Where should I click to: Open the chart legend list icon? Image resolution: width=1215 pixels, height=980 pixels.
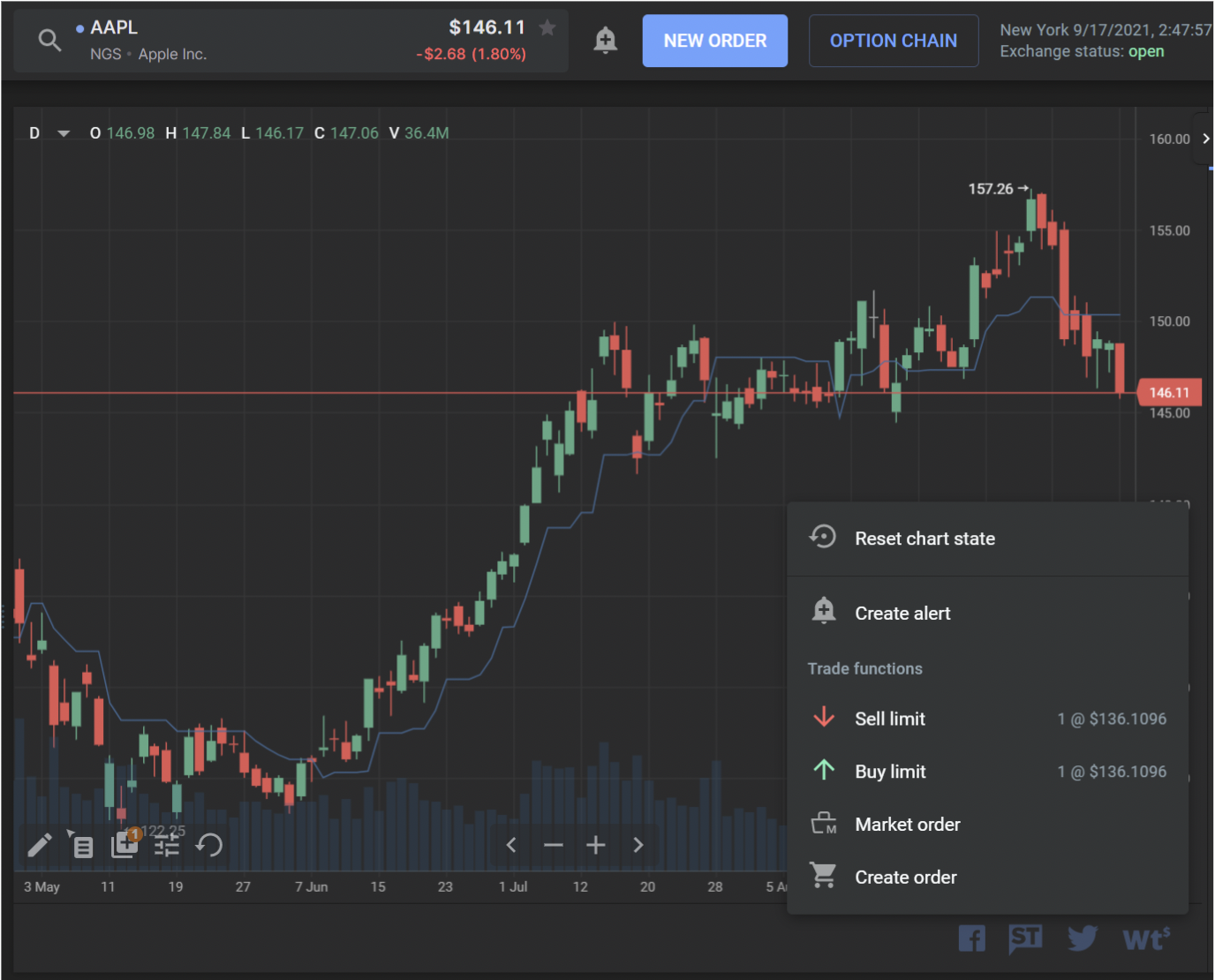[x=81, y=846]
